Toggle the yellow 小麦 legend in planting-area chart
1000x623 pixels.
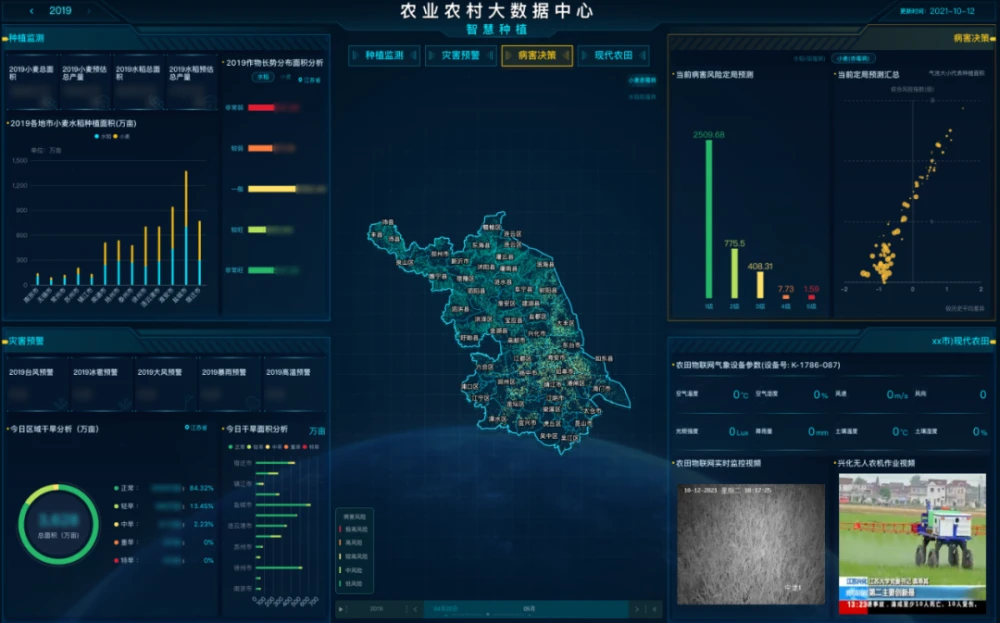coord(121,136)
